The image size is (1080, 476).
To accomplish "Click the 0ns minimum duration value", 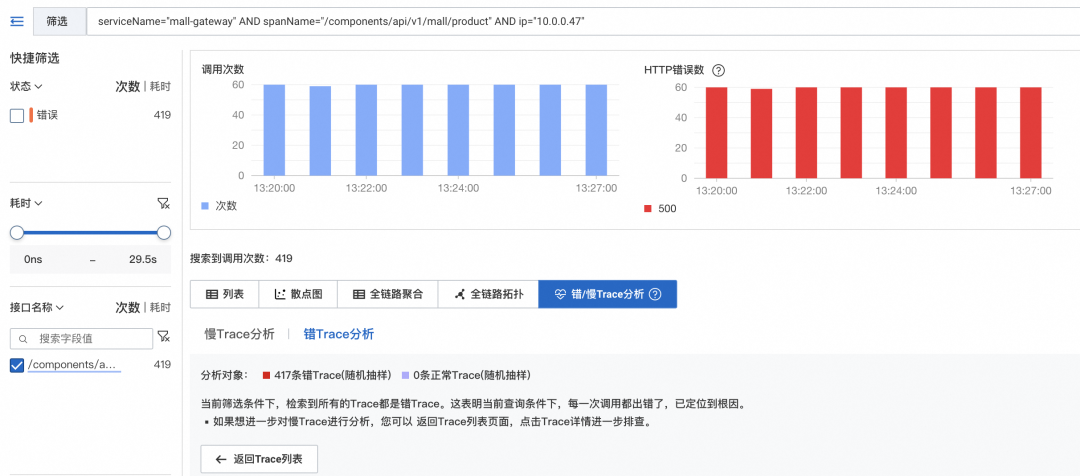I will click(x=33, y=260).
